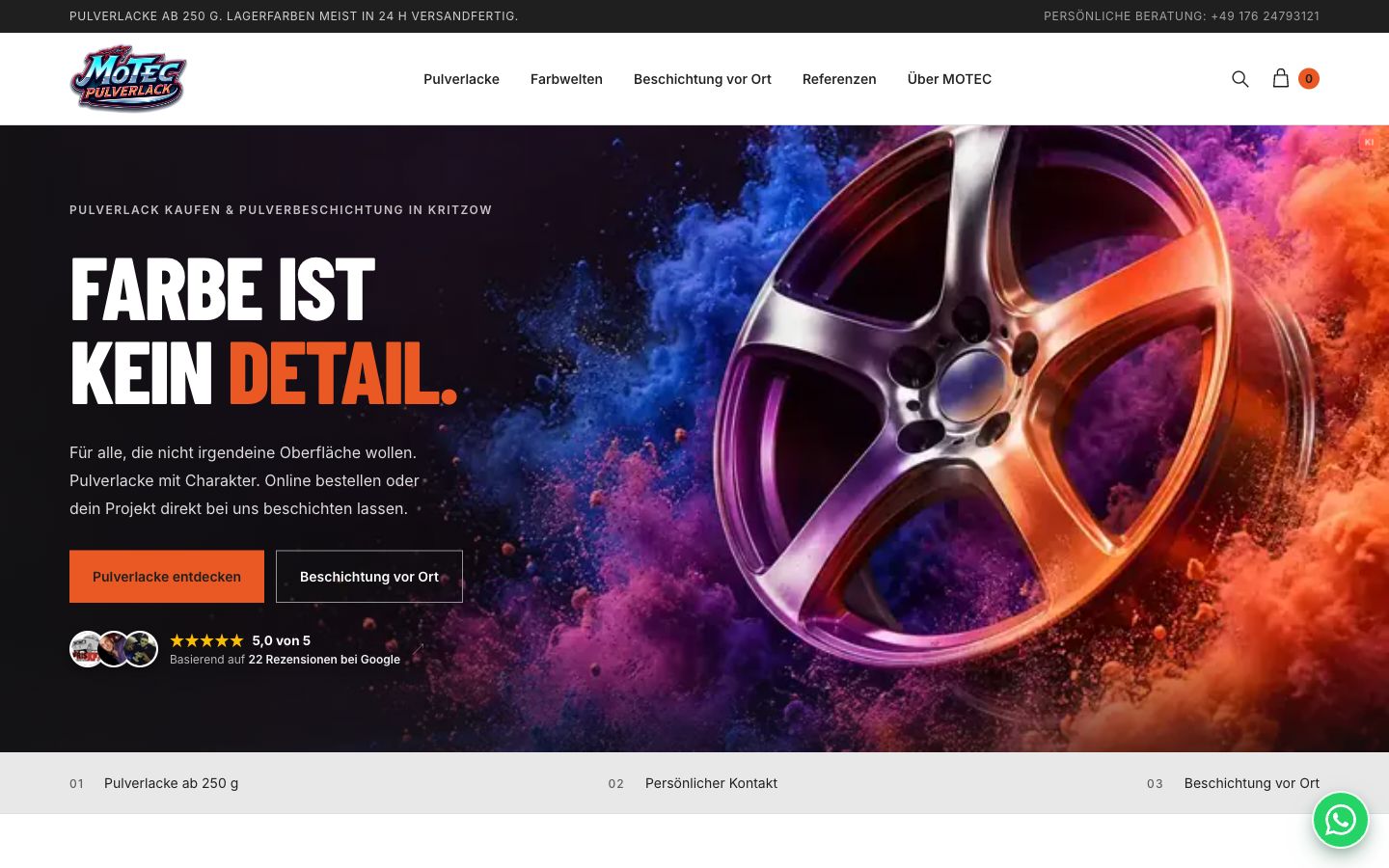Viewport: 1389px width, 868px height.
Task: Open the Pulverlacke menu item
Action: 461,79
